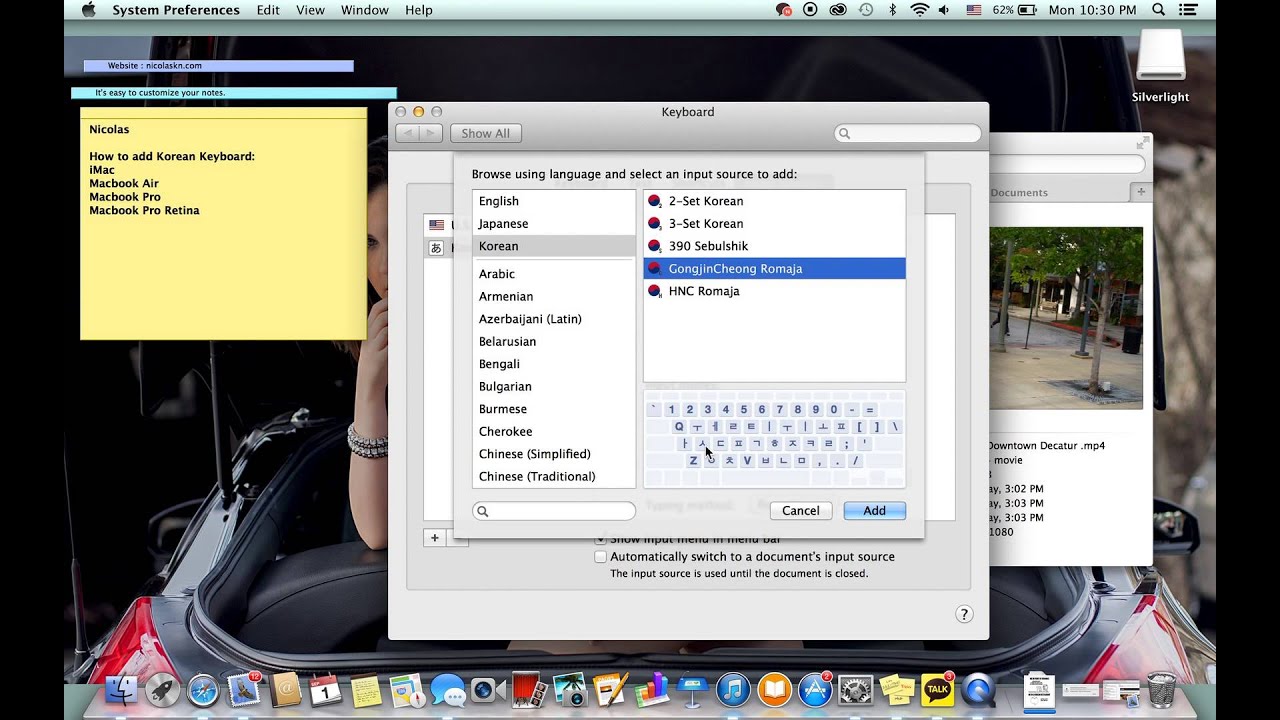This screenshot has width=1280, height=720.
Task: Select Armenian in the language list
Action: click(x=554, y=296)
